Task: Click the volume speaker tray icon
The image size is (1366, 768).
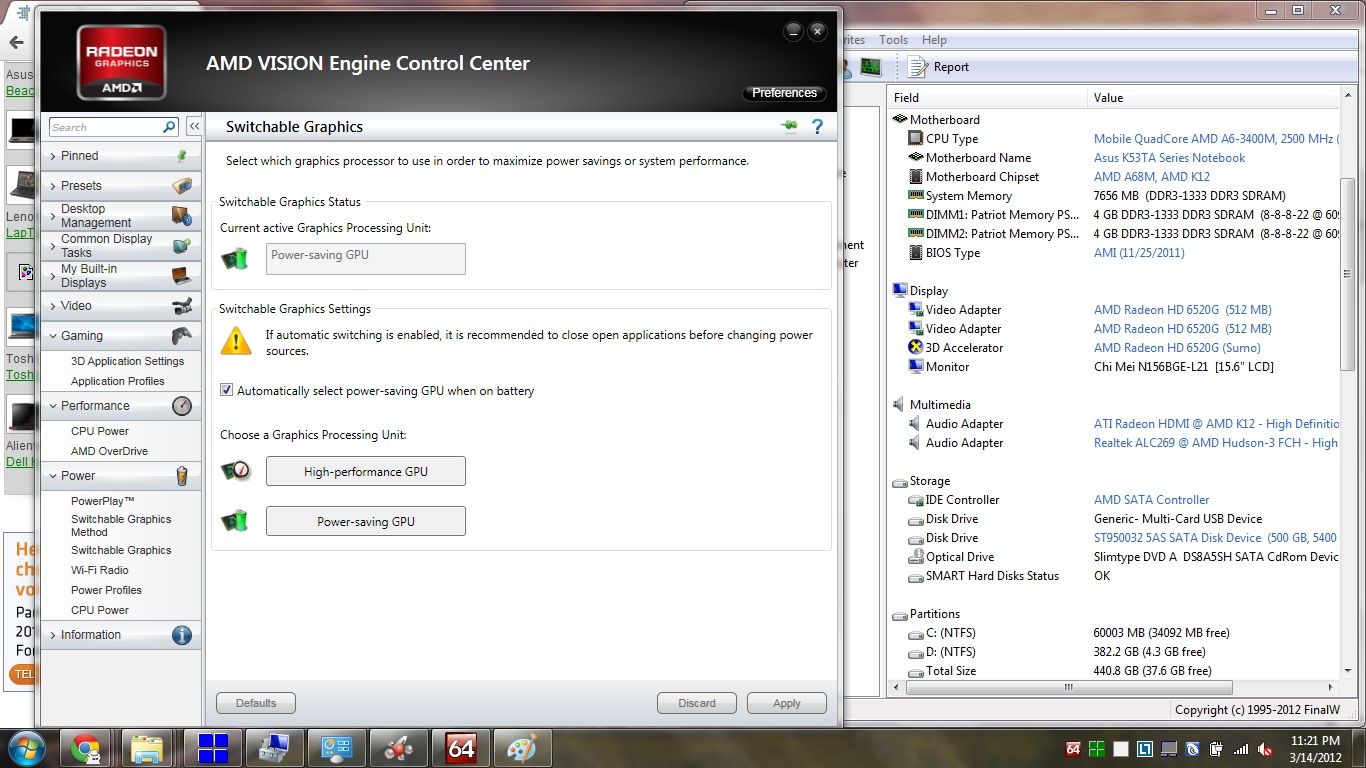Action: (x=1266, y=749)
